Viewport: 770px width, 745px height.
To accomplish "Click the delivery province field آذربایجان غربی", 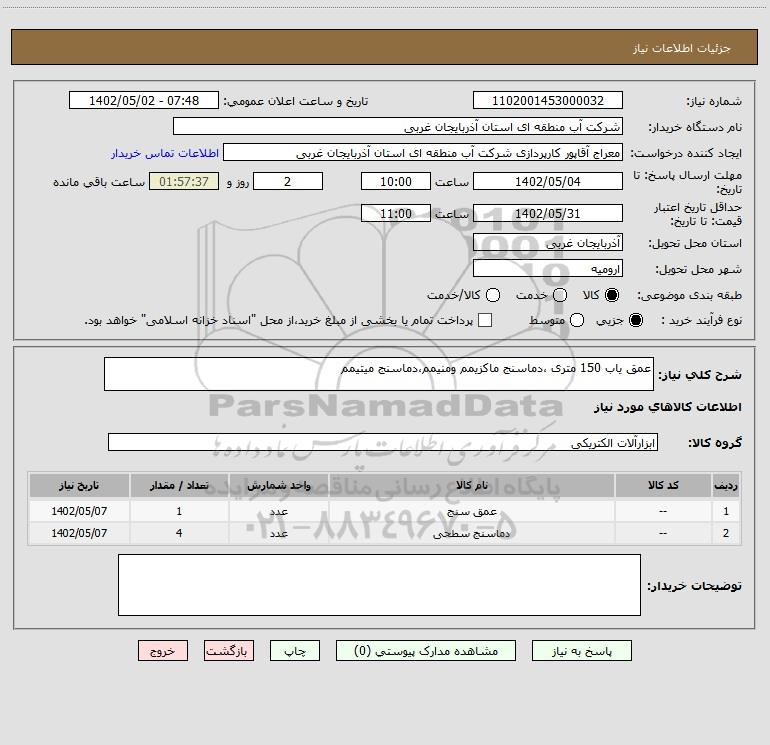I will (548, 242).
